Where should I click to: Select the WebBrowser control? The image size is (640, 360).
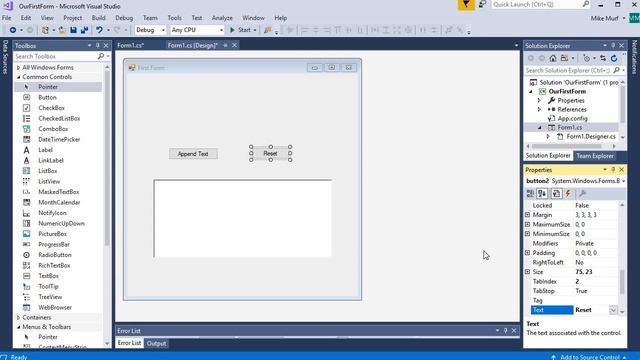point(55,307)
